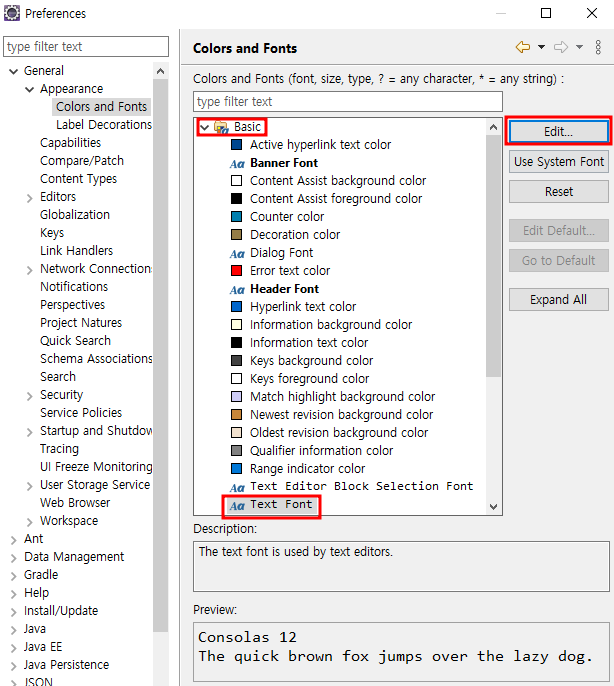Select the Counter color swatch

(x=236, y=217)
